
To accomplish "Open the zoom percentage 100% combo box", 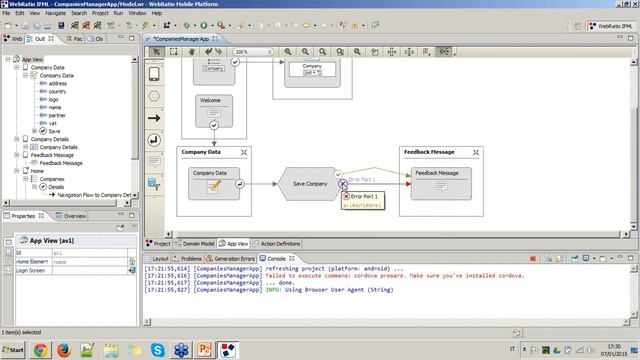I will coord(253,52).
